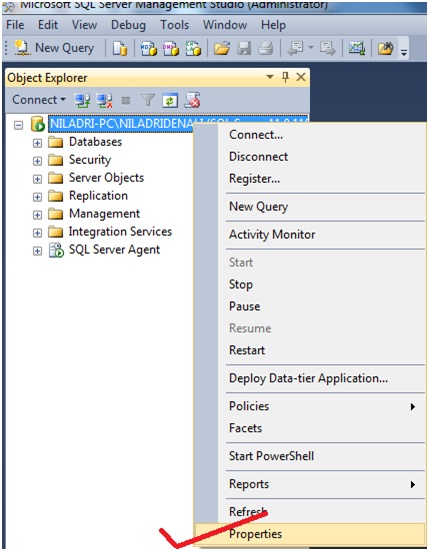
Task: Choose Refresh in the context menu
Action: pyautogui.click(x=309, y=512)
